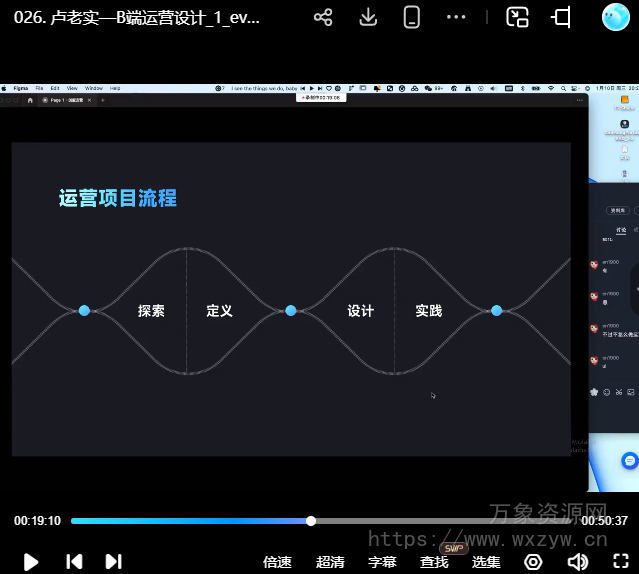Download the video using the download icon
Screen dimensions: 639x574
[x=368, y=17]
